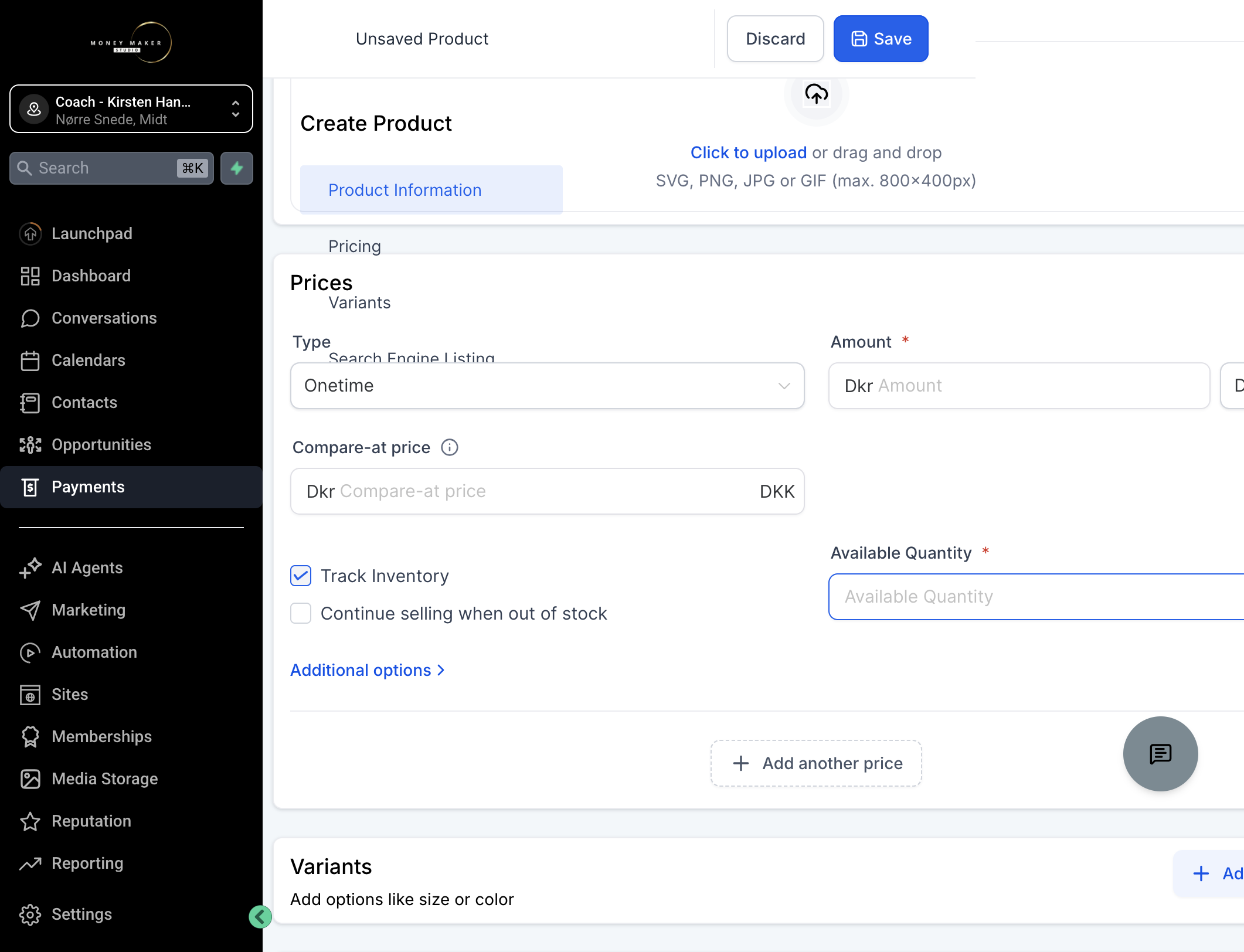The image size is (1244, 952).
Task: Open Opportunities icon in sidebar
Action: 30,445
